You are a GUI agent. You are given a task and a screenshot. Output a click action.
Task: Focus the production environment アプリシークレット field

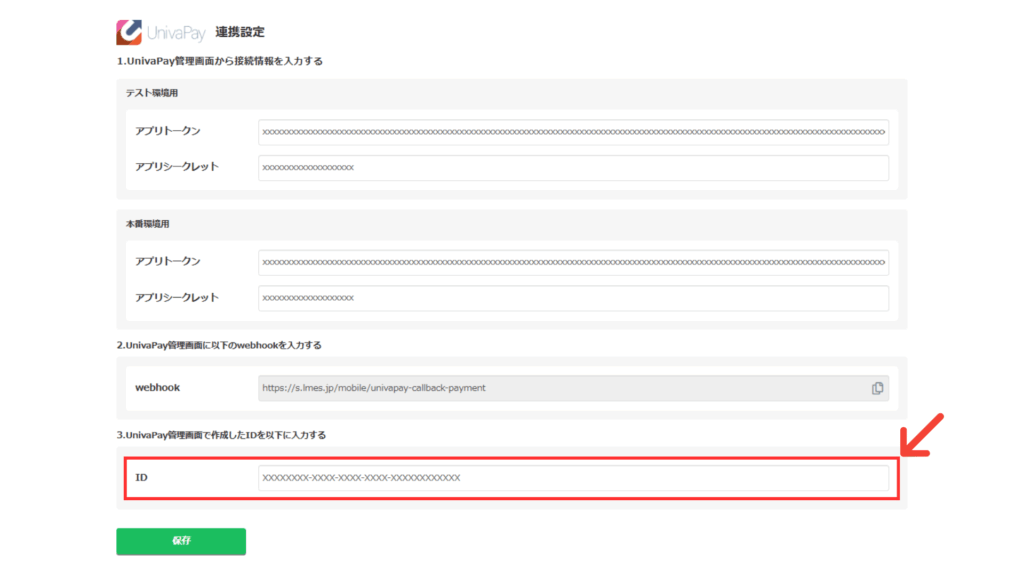point(573,298)
